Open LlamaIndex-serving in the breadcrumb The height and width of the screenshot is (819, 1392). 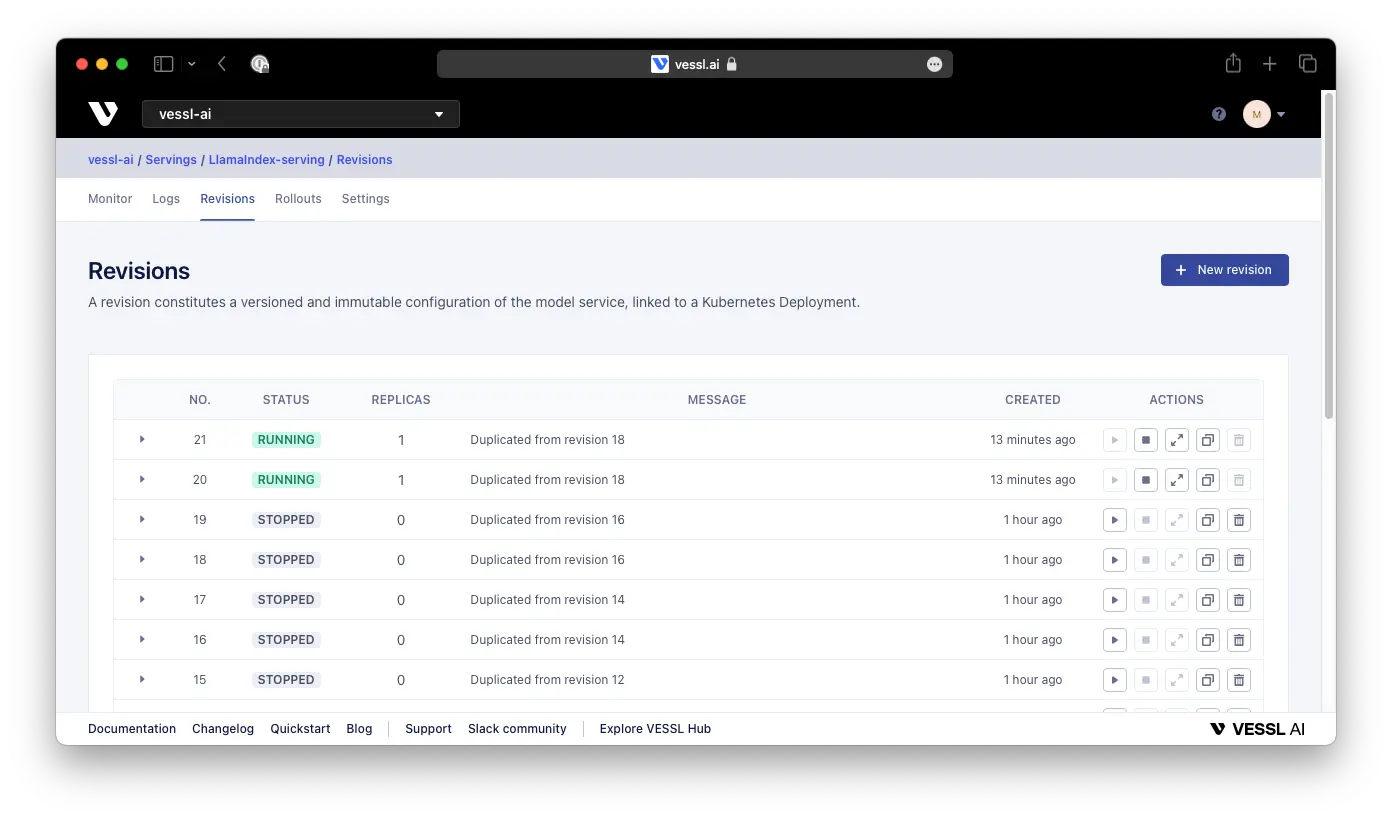tap(267, 160)
